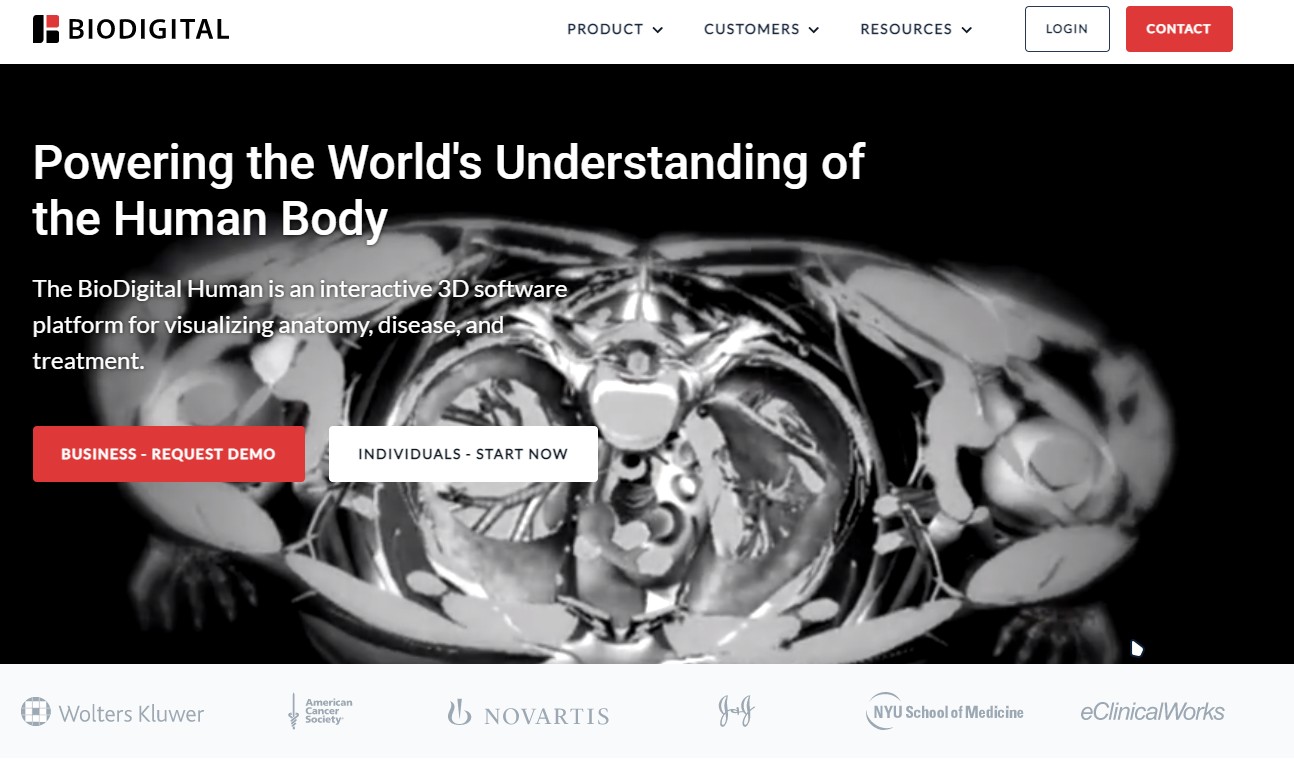1294x759 pixels.
Task: Click the BioDigital logo icon
Action: [x=46, y=29]
